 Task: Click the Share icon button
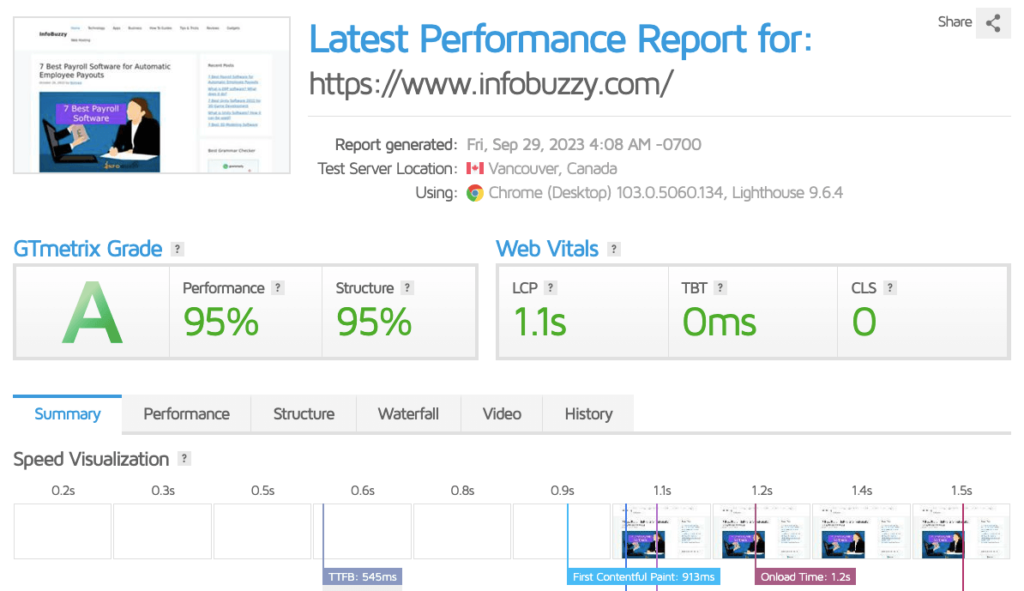[993, 23]
